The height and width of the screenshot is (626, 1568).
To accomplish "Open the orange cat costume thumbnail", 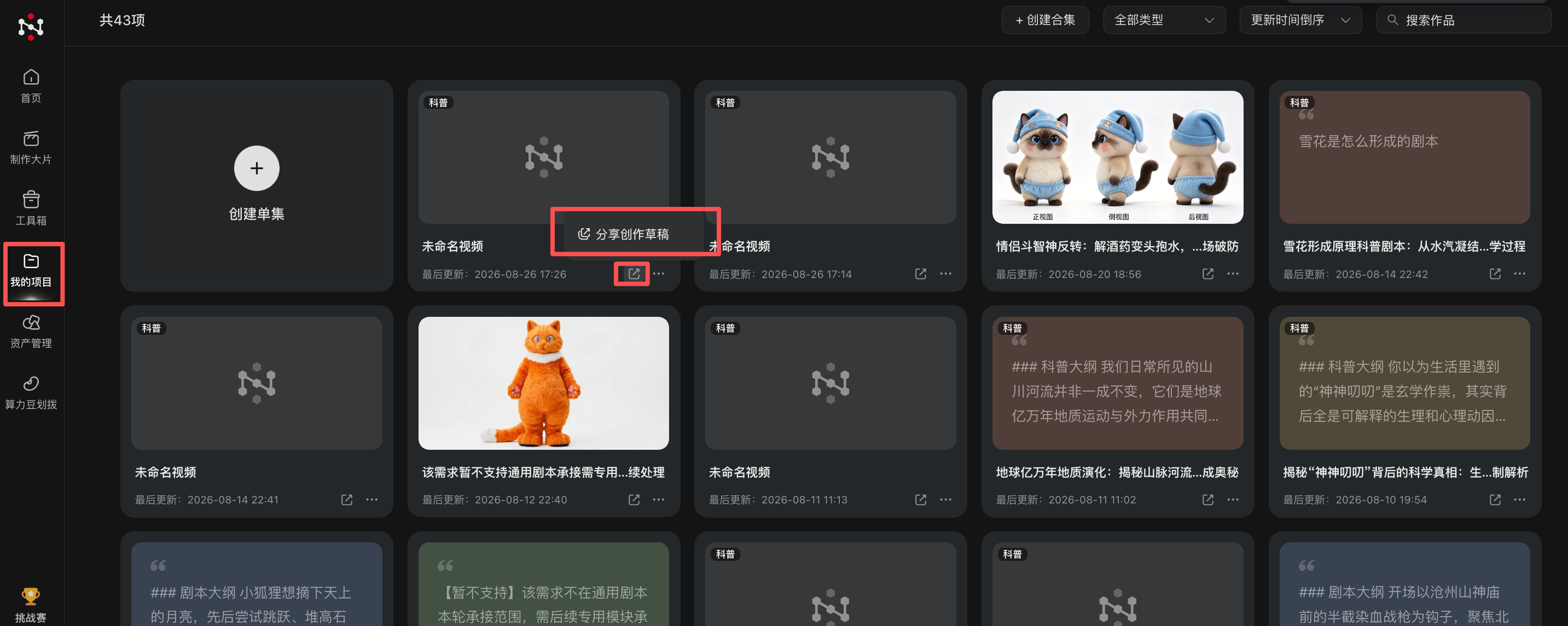I will coord(544,383).
